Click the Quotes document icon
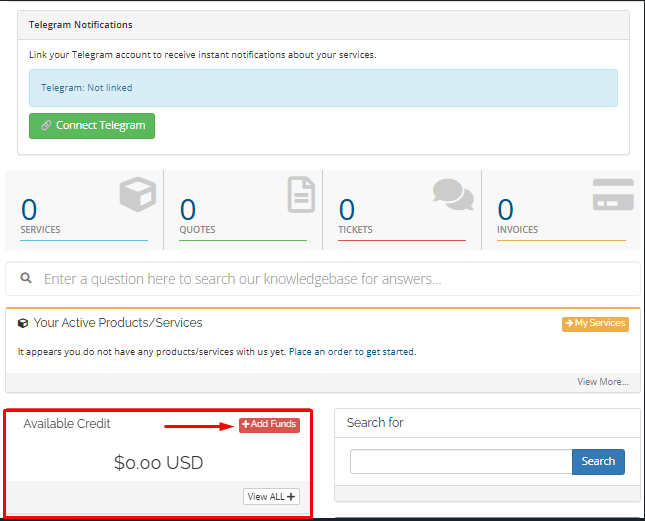Screen dimensions: 645x521 pos(301,194)
